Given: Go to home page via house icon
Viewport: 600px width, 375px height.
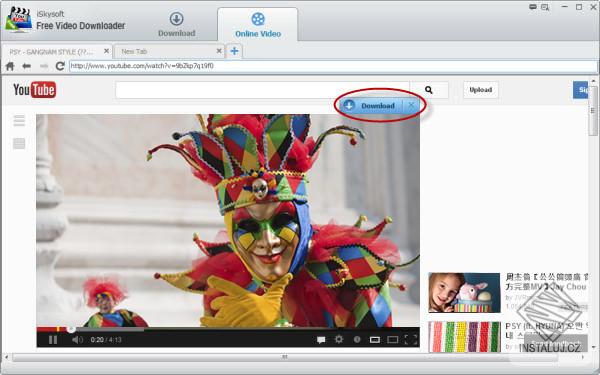Looking at the screenshot, I should [x=10, y=66].
